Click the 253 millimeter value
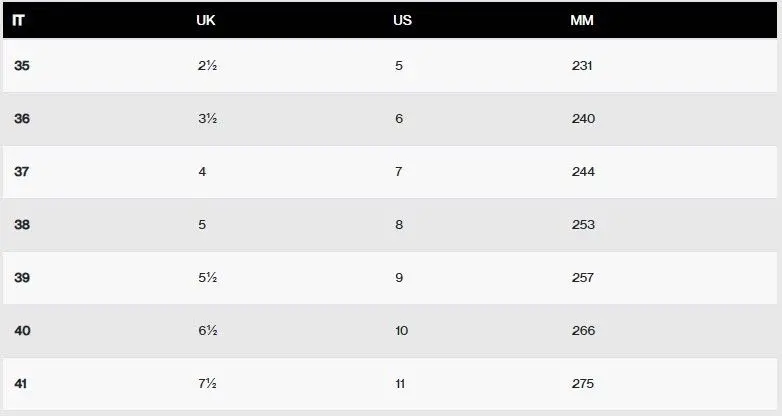782x416 pixels. pyautogui.click(x=583, y=224)
